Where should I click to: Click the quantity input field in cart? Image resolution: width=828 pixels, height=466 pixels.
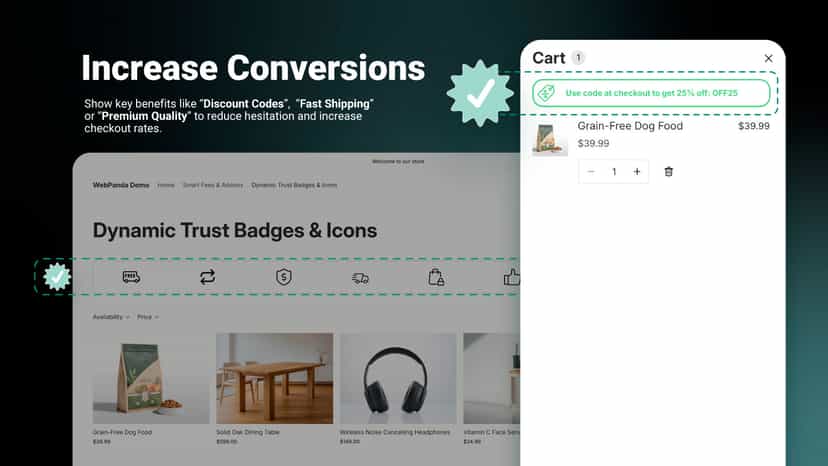[x=614, y=172]
